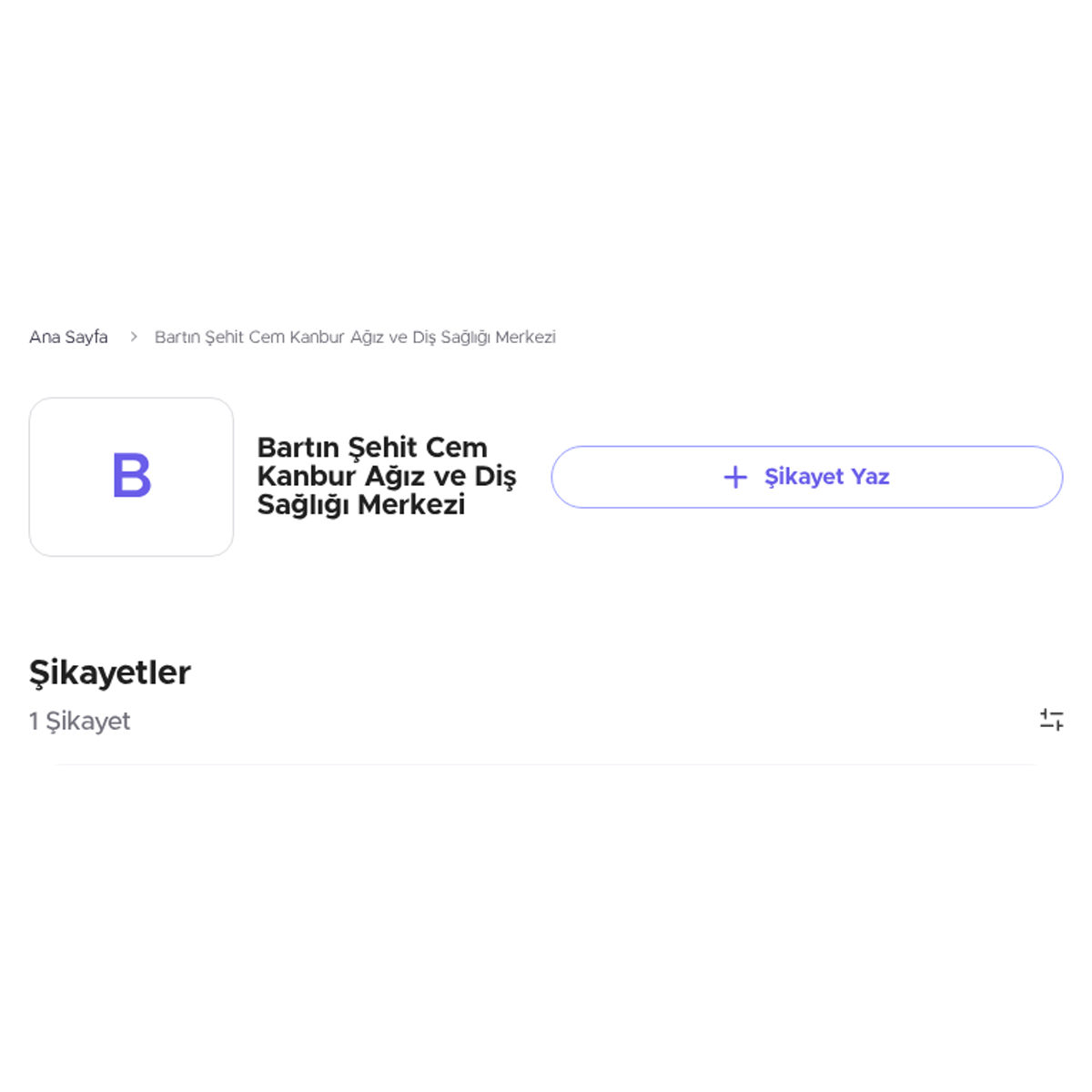This screenshot has height=1092, width=1092.
Task: Go to Ana Sayfa breadcrumb link
Action: (x=68, y=337)
